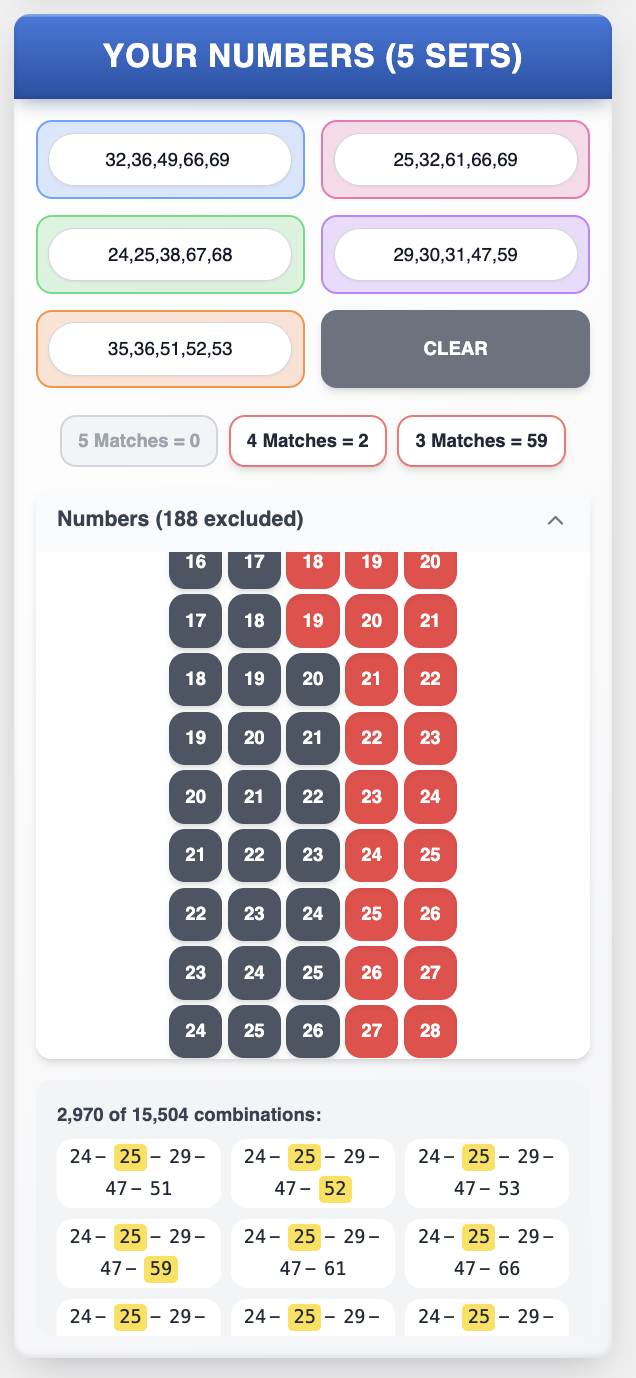The width and height of the screenshot is (636, 1378).
Task: Click the orange set 35,36,51,52,53
Action: tap(170, 348)
